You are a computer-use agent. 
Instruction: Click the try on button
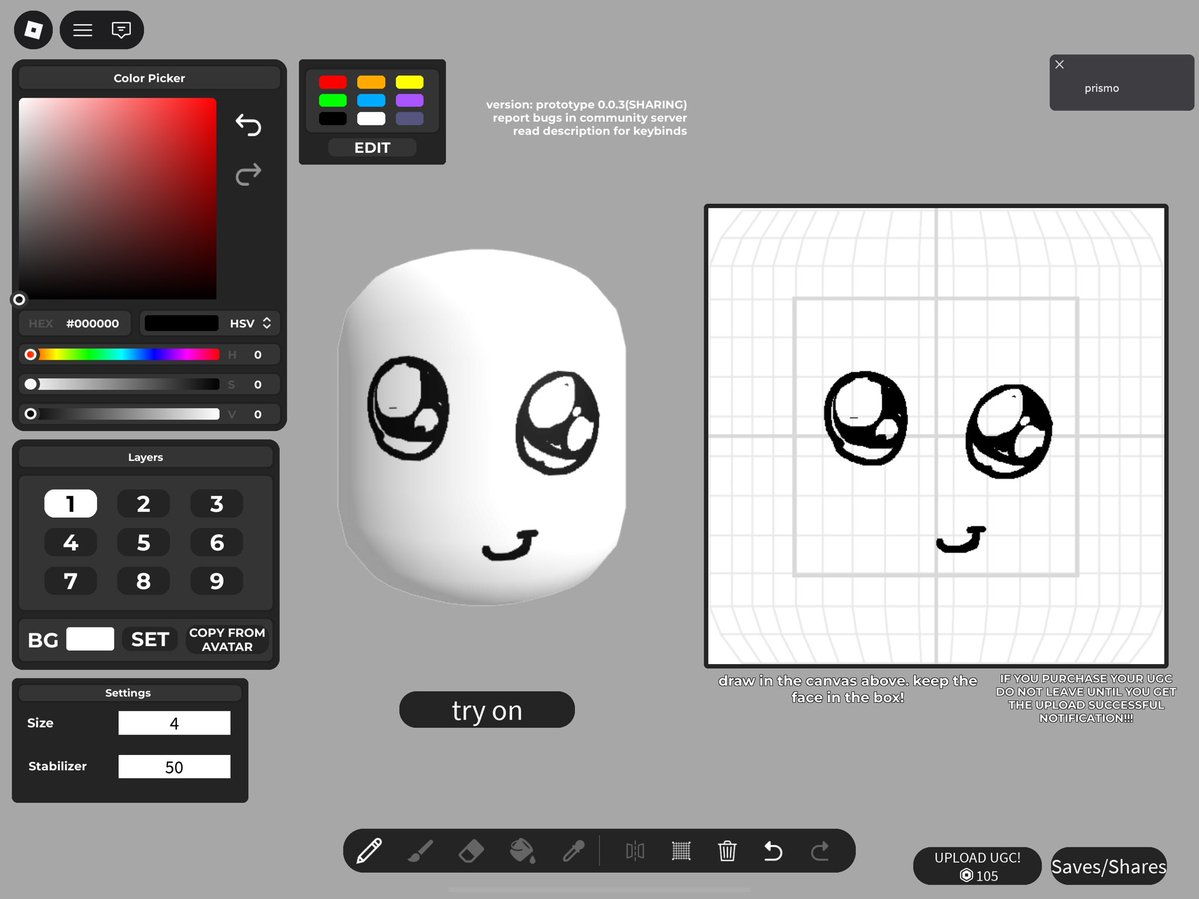point(487,710)
